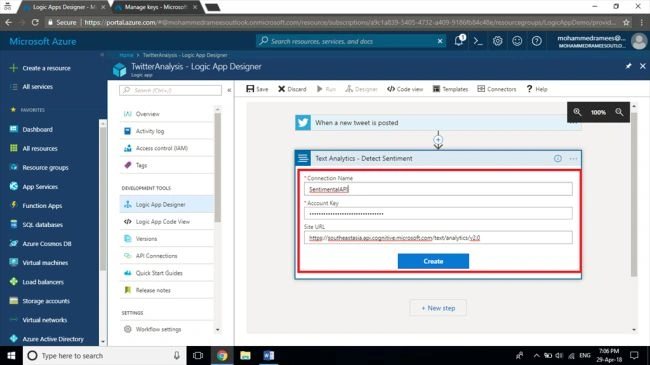
Task: Open Connectors from toolbar
Action: (497, 89)
